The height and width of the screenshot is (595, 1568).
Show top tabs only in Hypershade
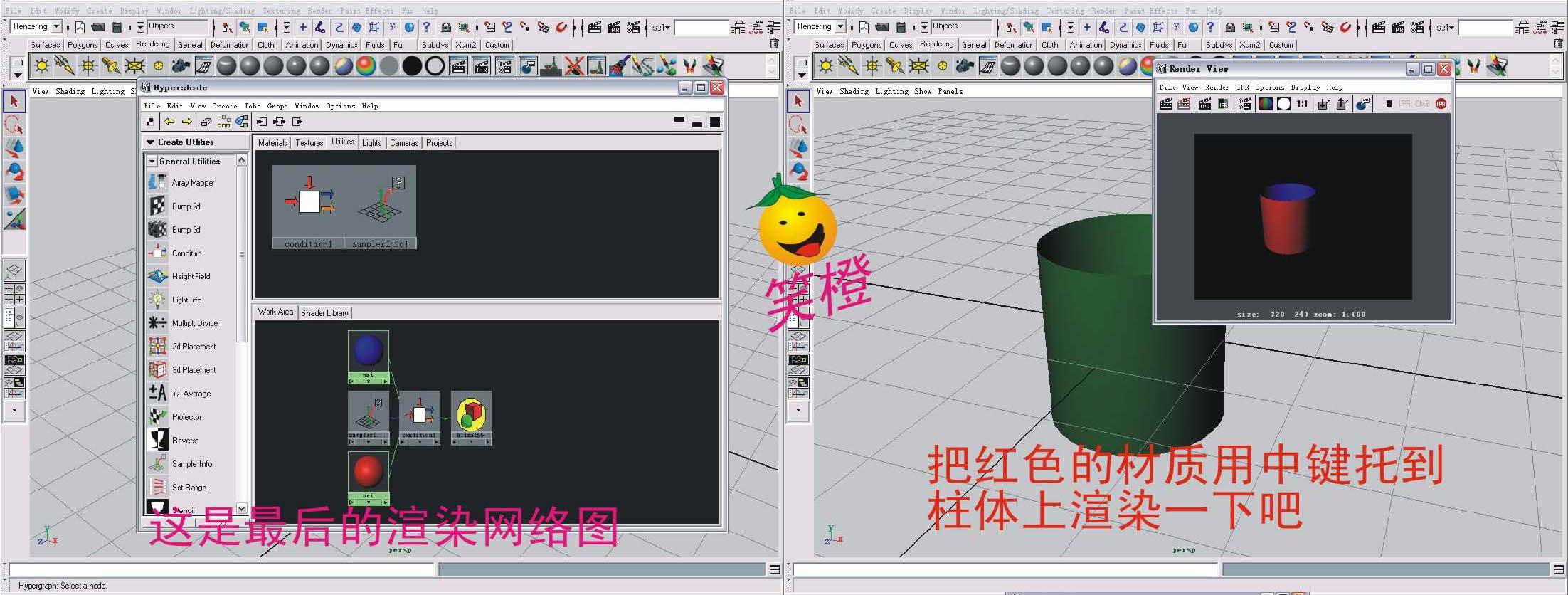coord(679,122)
